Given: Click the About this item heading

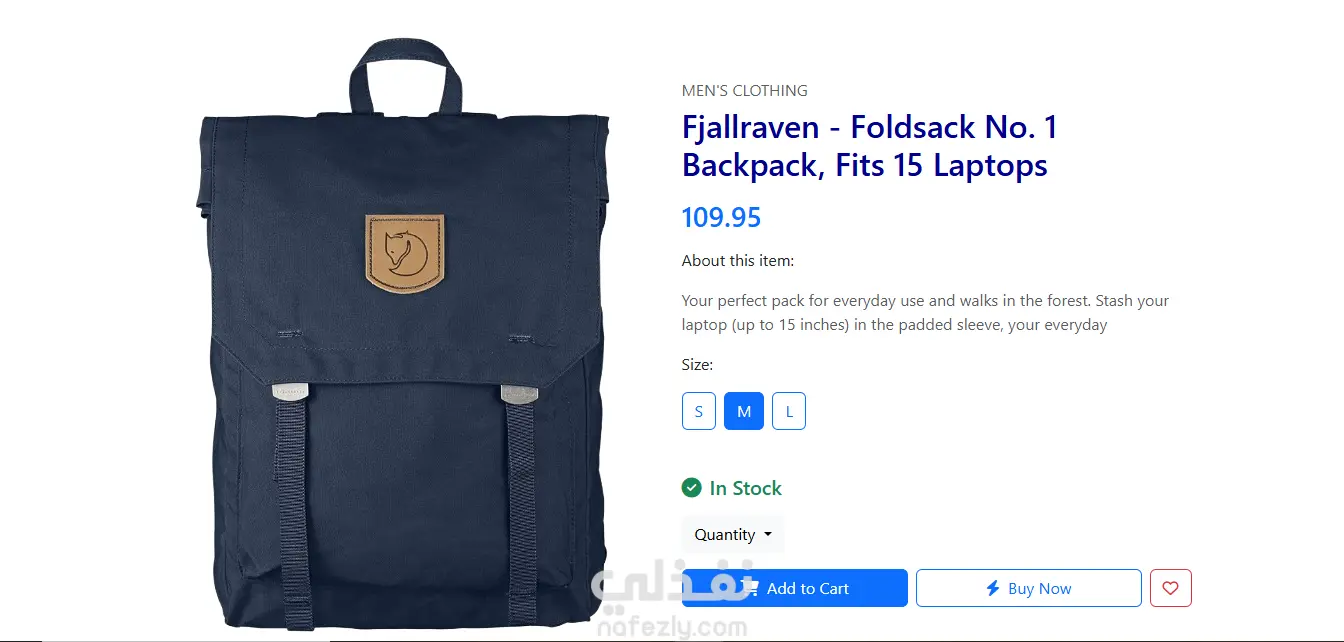Looking at the screenshot, I should click(738, 261).
